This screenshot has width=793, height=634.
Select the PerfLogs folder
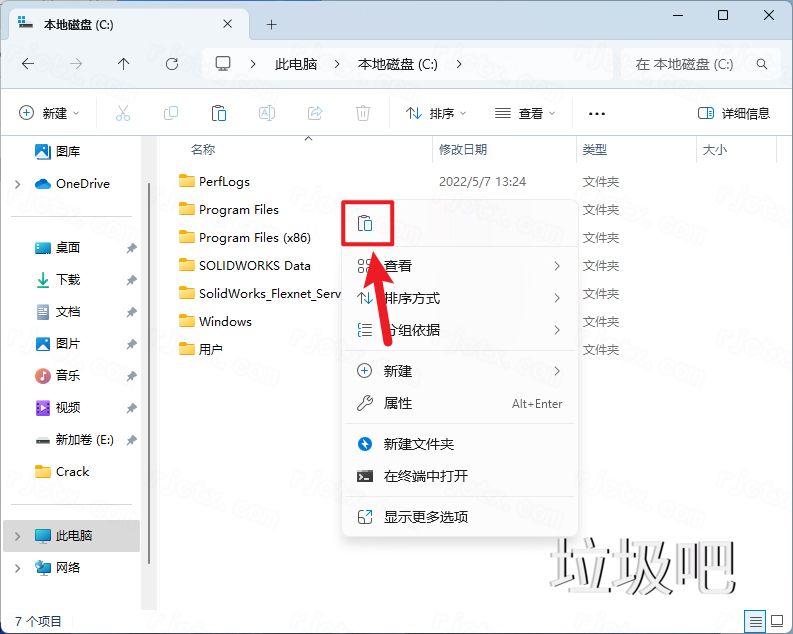coord(214,181)
